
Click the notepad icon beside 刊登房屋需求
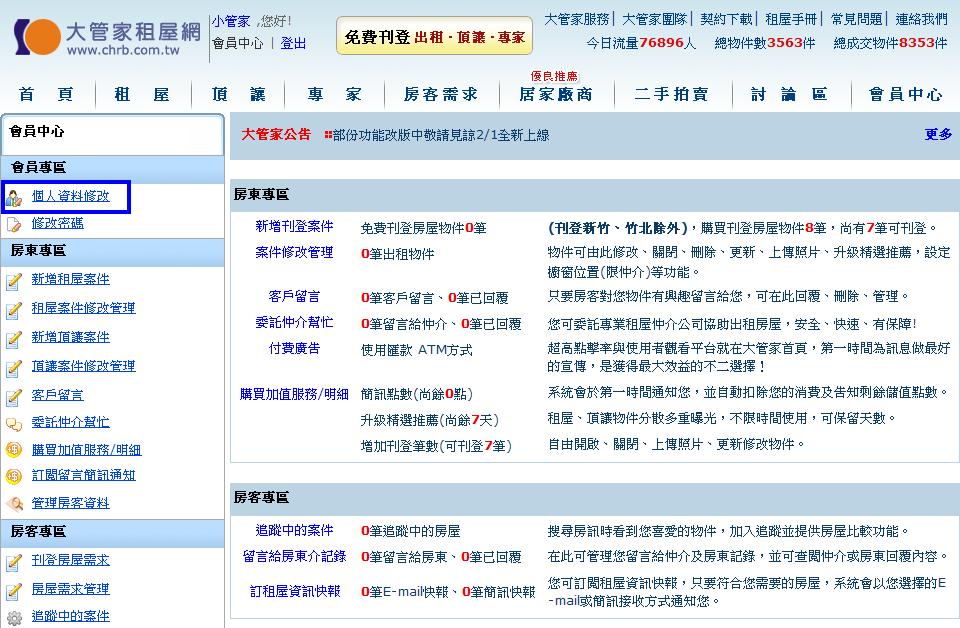14,561
